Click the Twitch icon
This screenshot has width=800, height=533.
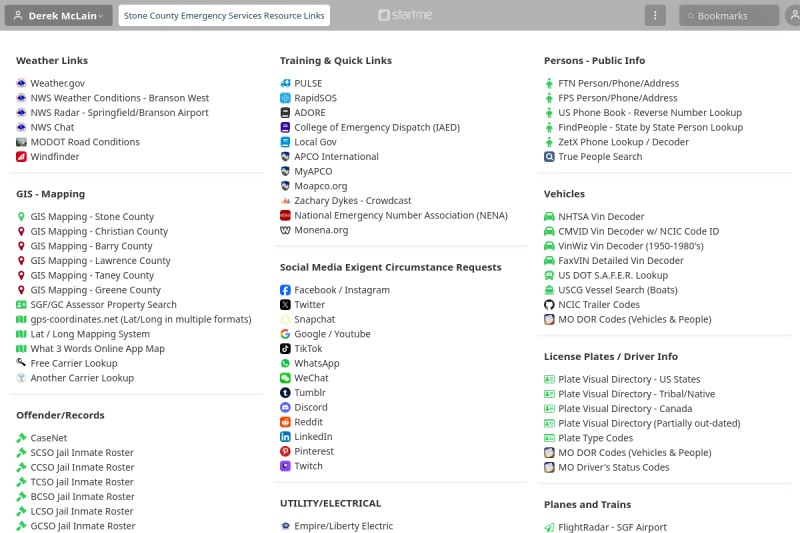click(285, 466)
